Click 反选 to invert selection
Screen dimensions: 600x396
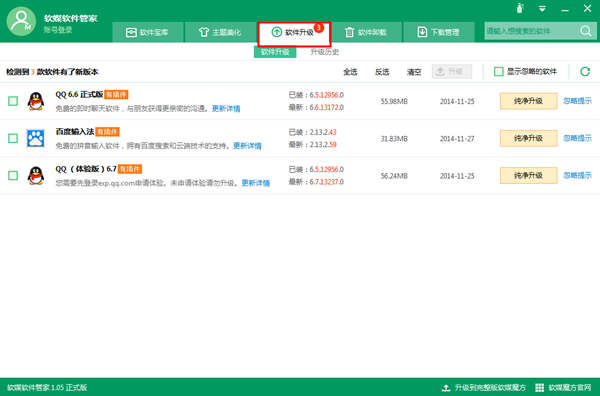pos(382,72)
